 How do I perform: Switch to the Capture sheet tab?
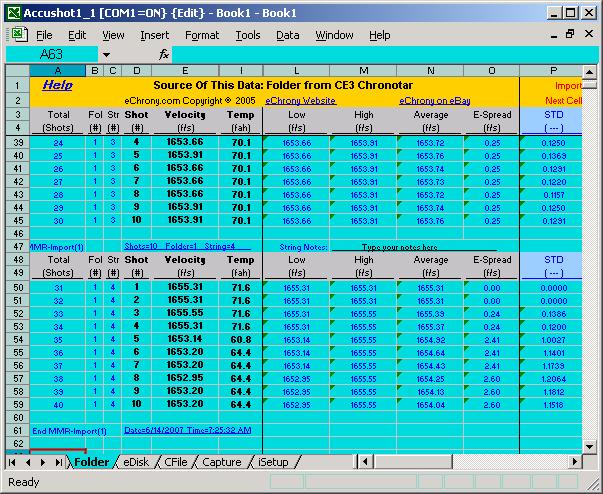coord(222,462)
